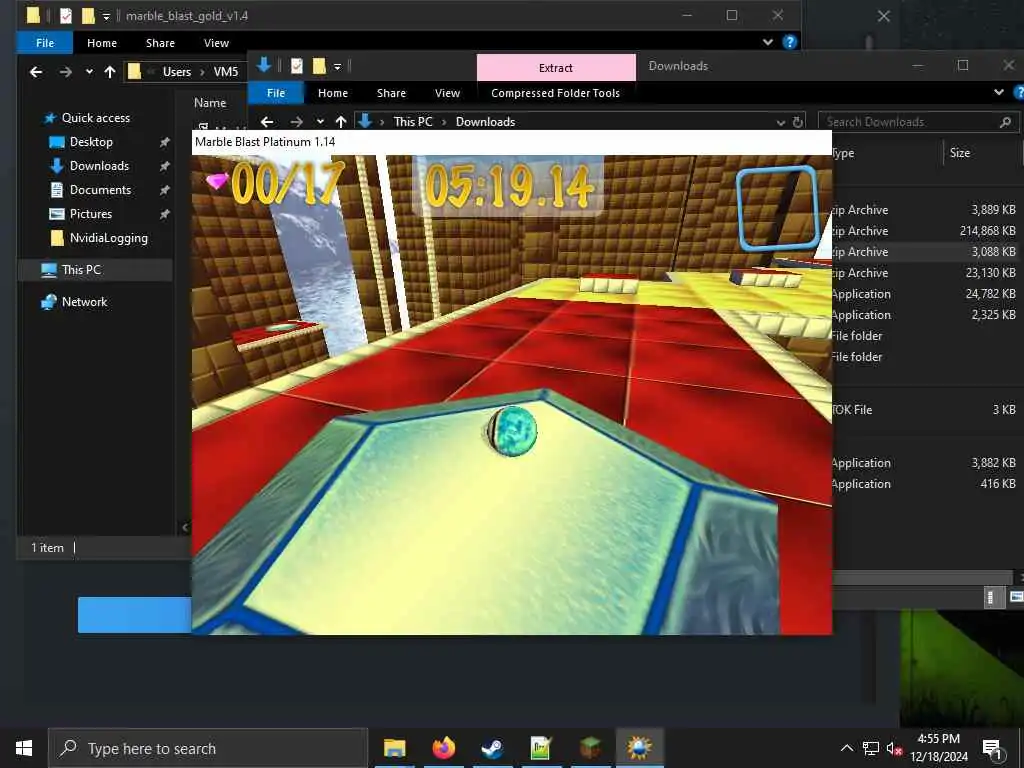Unpin Desktop using its pin icon
This screenshot has height=768, width=1024.
165,142
